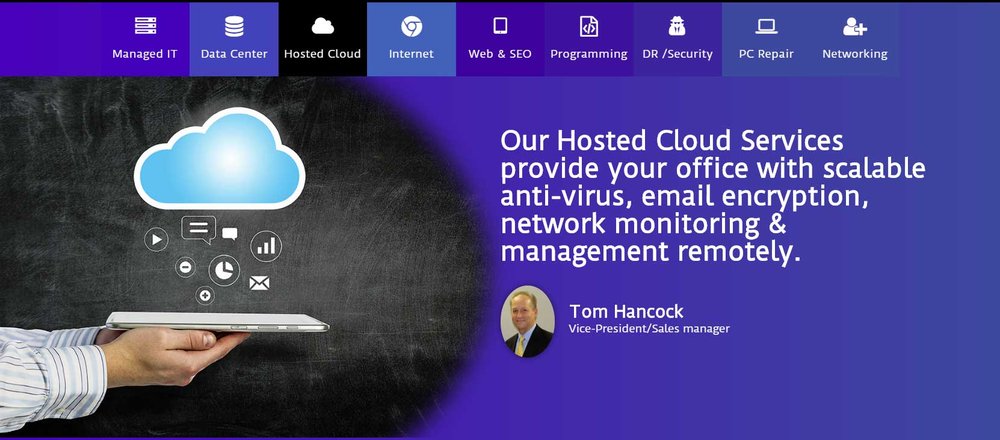Click the play button icon under cloud

pos(155,239)
